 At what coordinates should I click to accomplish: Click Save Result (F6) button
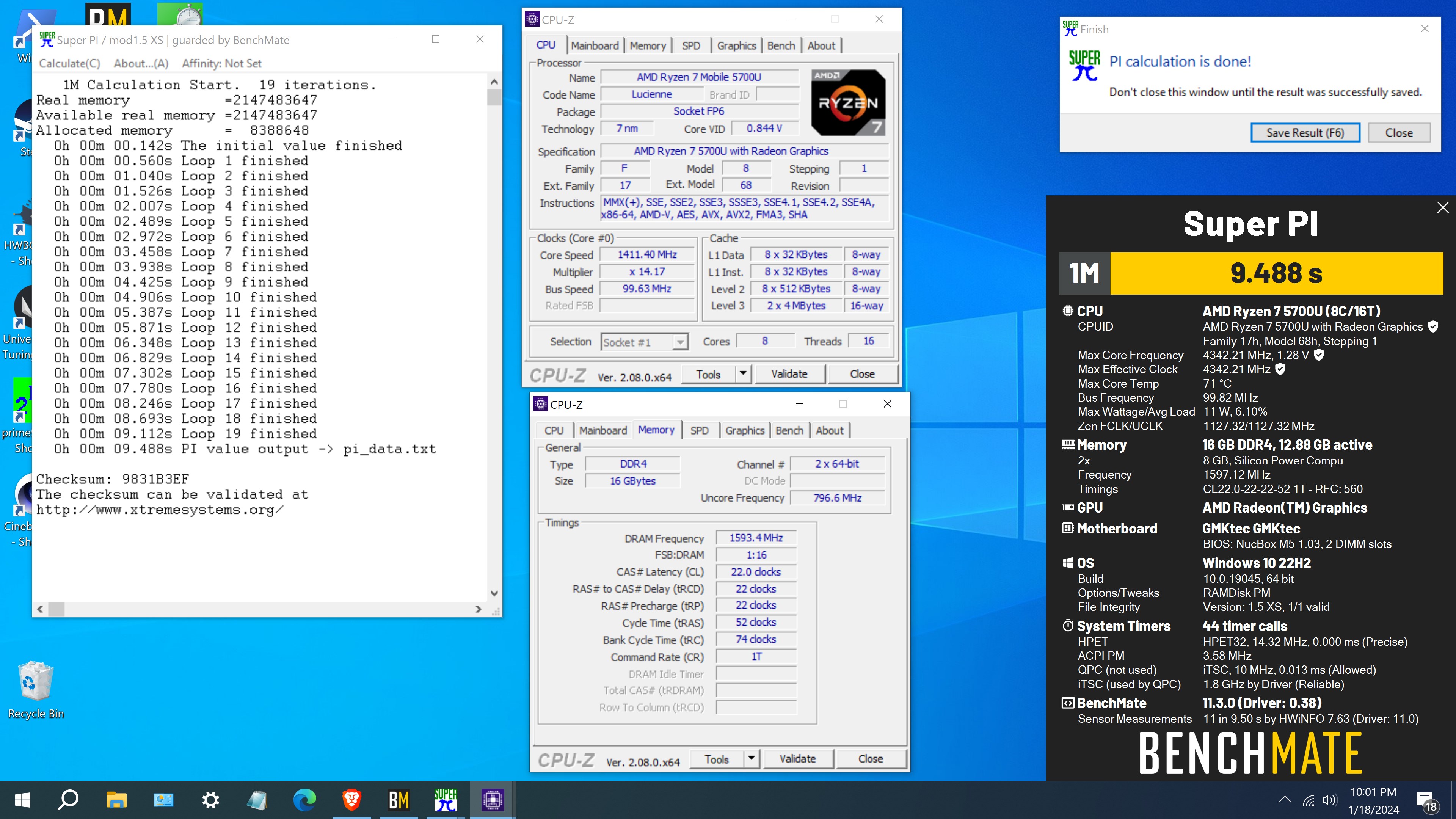click(x=1305, y=133)
